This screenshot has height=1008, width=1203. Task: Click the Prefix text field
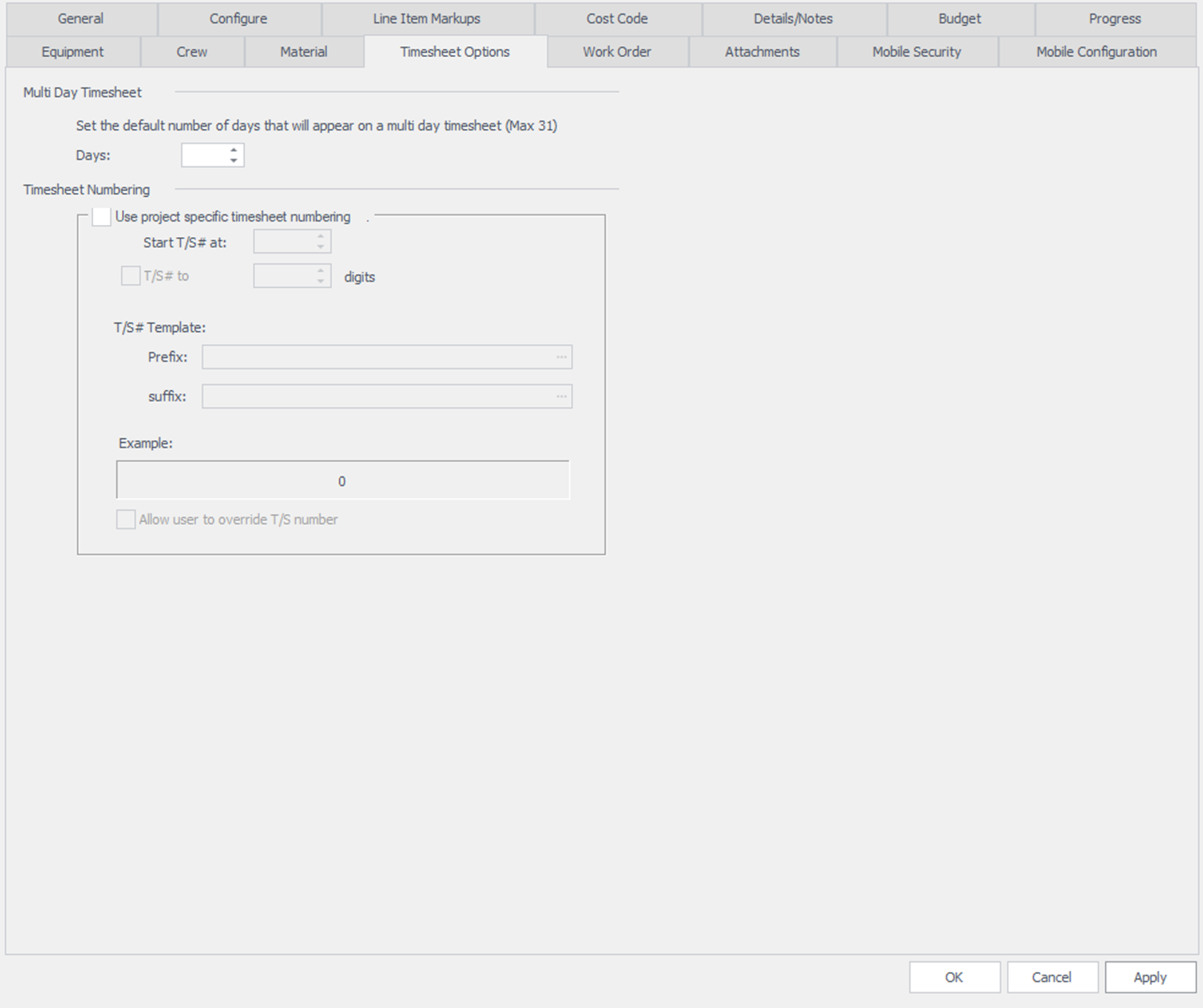[x=378, y=357]
